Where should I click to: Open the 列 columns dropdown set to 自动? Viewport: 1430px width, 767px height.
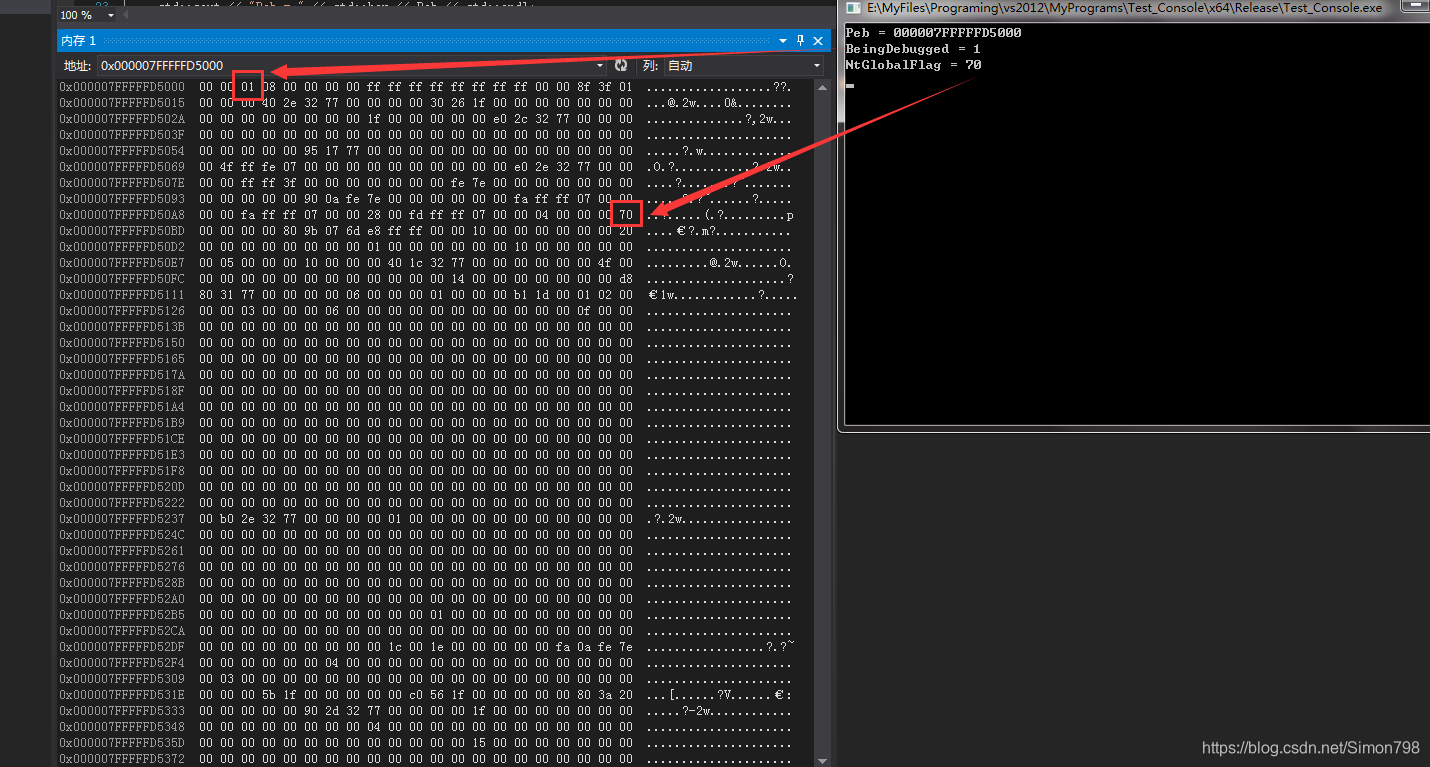(743, 65)
